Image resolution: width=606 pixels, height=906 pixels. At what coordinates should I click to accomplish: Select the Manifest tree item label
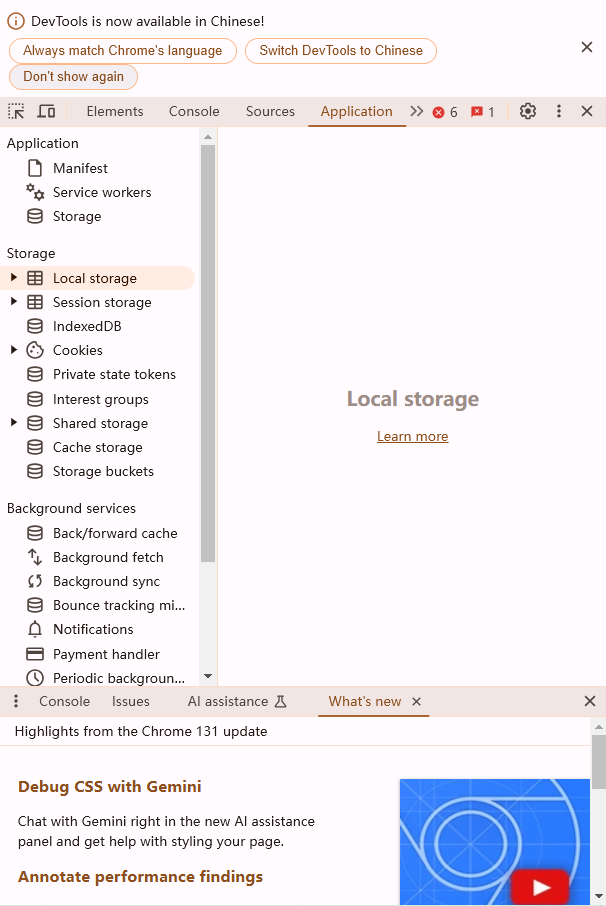[x=80, y=168]
